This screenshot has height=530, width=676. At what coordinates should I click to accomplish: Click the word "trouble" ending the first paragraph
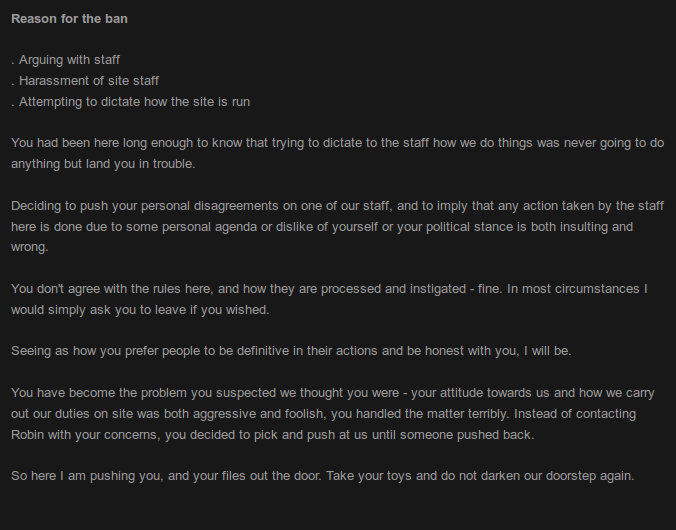pos(167,164)
